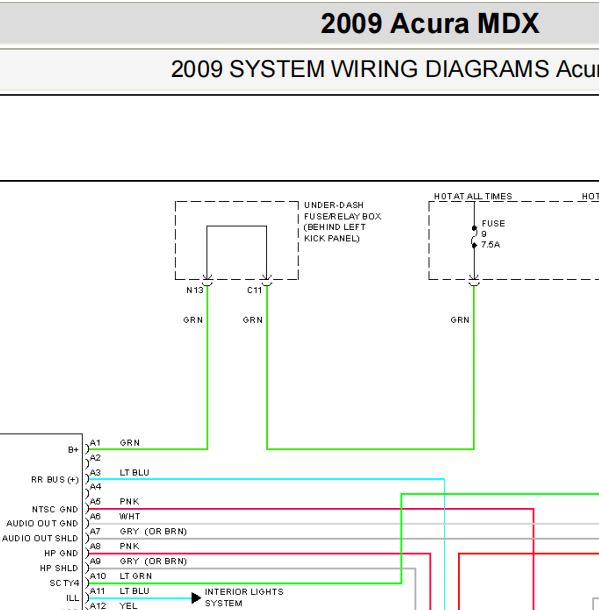Select the '2009 Acura MDX' title
Viewport: 599px width, 610px height.
point(430,24)
